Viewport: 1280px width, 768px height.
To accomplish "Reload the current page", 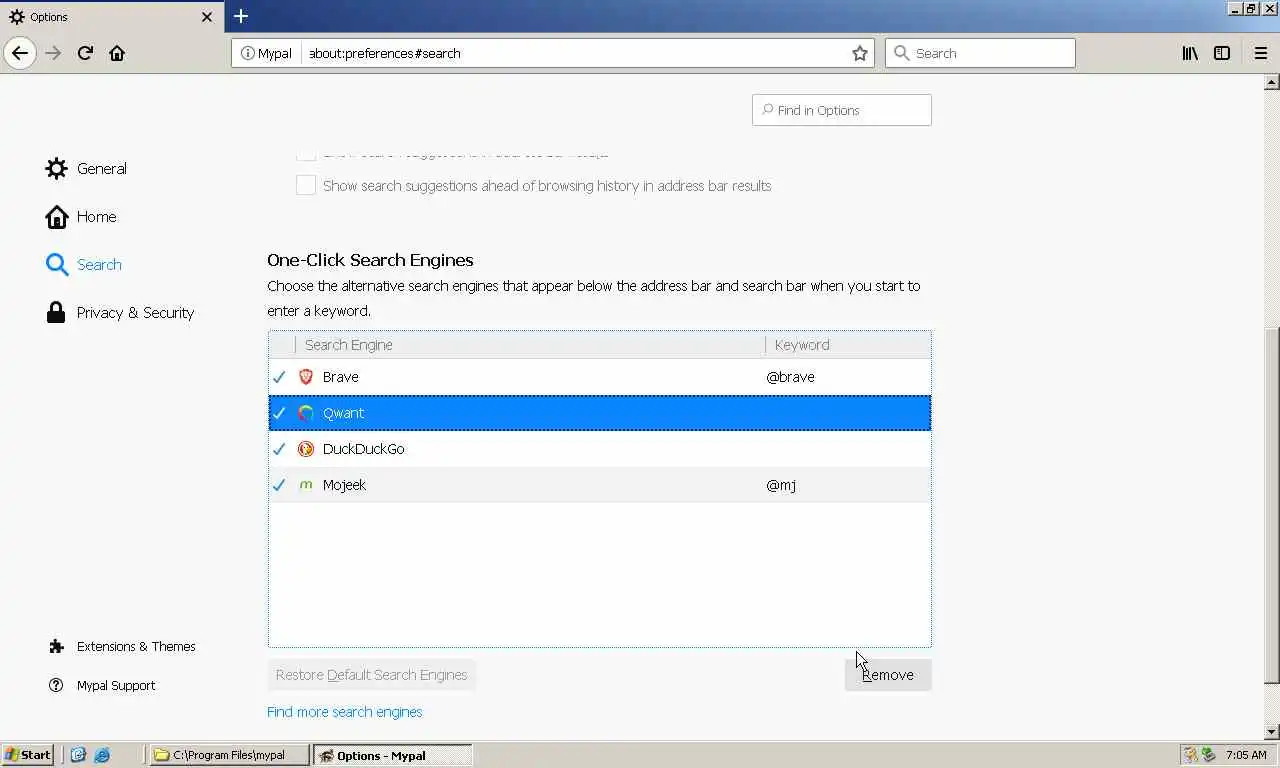I will click(x=85, y=53).
